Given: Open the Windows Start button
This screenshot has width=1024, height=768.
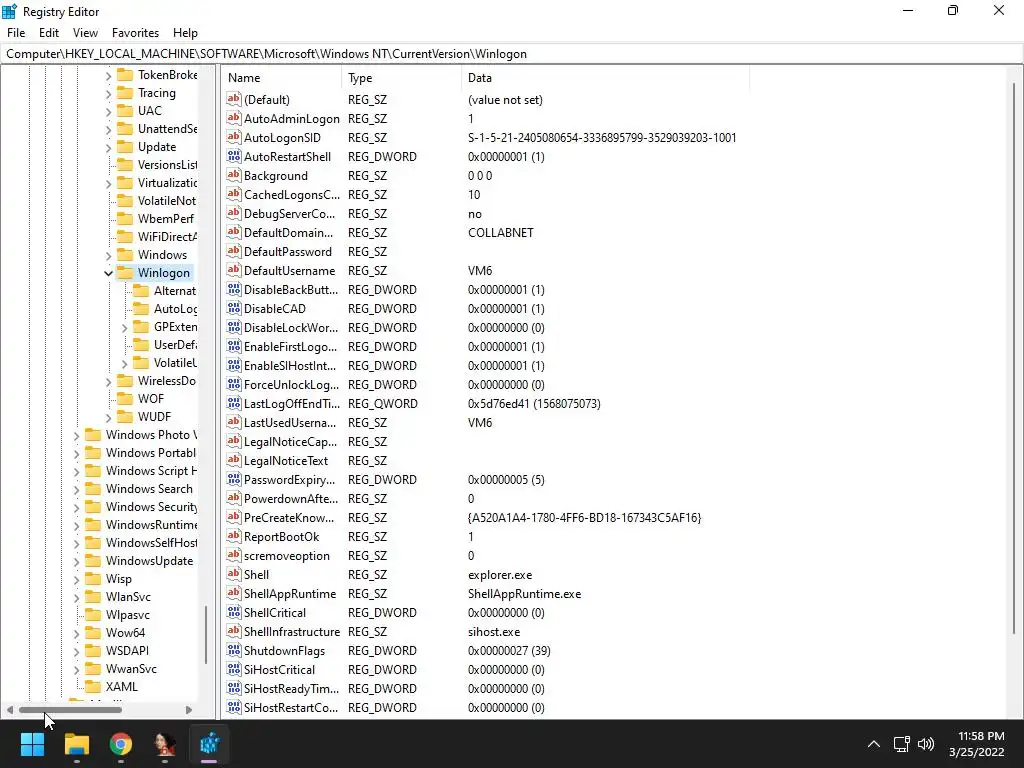Looking at the screenshot, I should (x=32, y=743).
